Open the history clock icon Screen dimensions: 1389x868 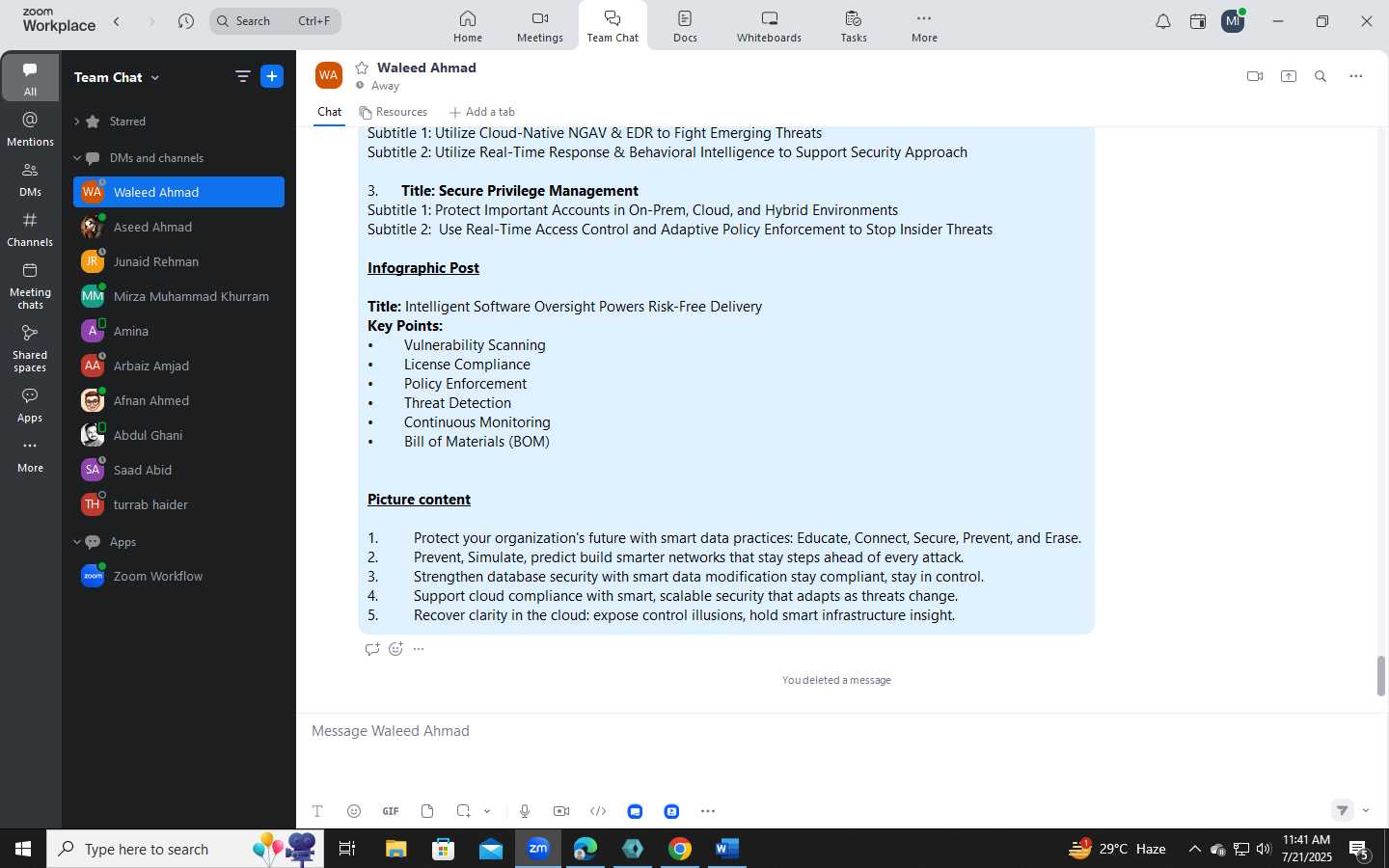[186, 21]
